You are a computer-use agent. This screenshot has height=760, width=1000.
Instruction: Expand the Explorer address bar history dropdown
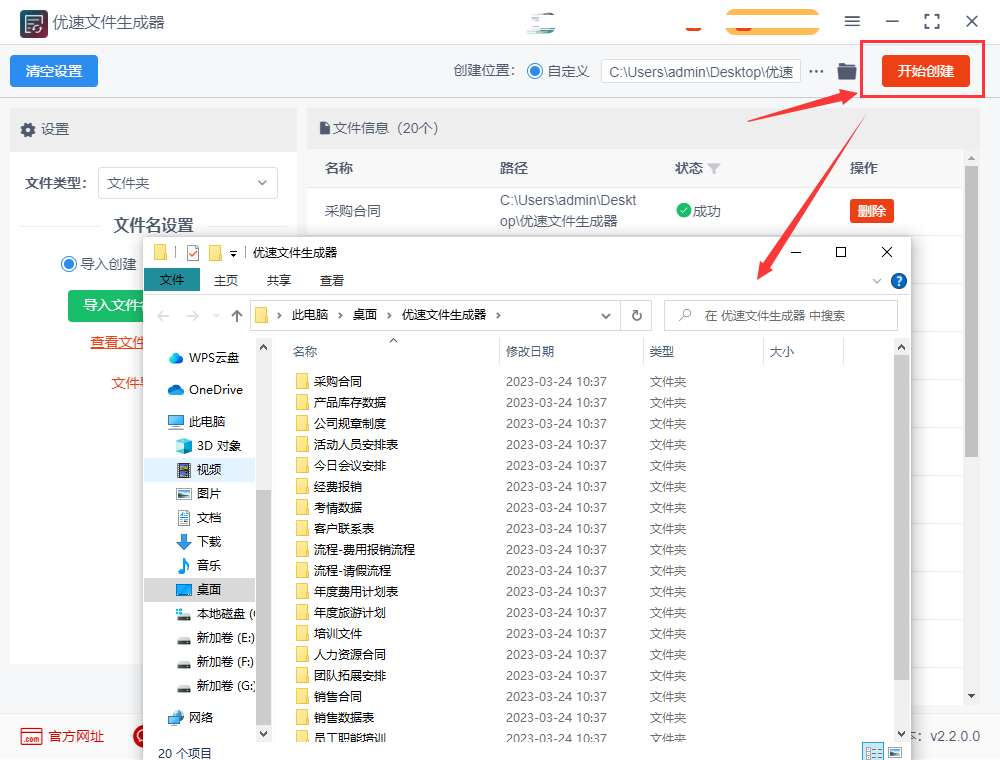pyautogui.click(x=606, y=315)
